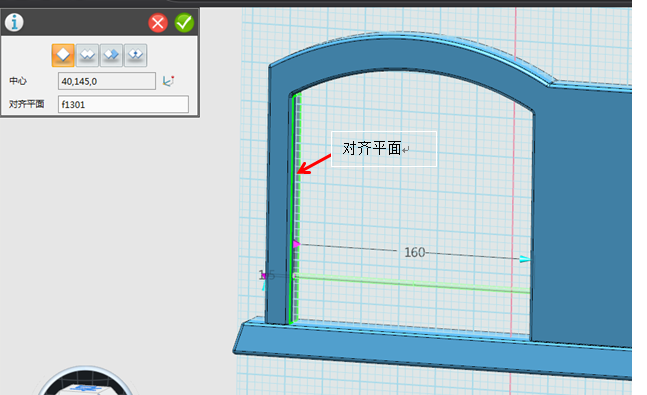Open the blue info help icon
Viewport: 647px width, 395px height.
(x=14, y=22)
